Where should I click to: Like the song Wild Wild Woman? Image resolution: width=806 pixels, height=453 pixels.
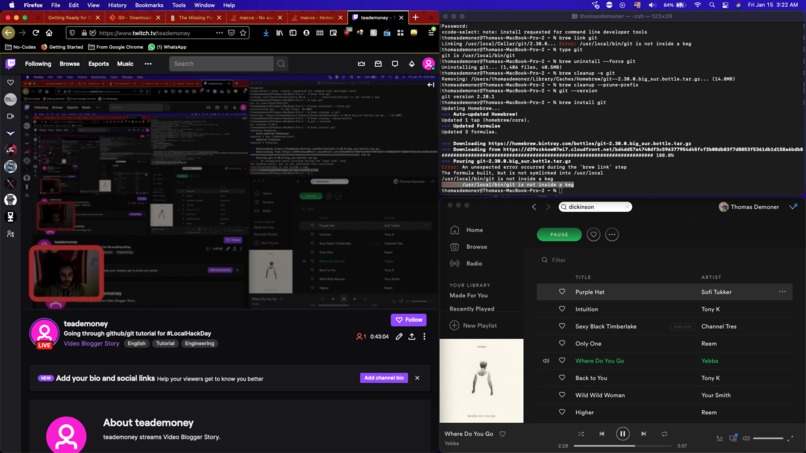(562, 395)
